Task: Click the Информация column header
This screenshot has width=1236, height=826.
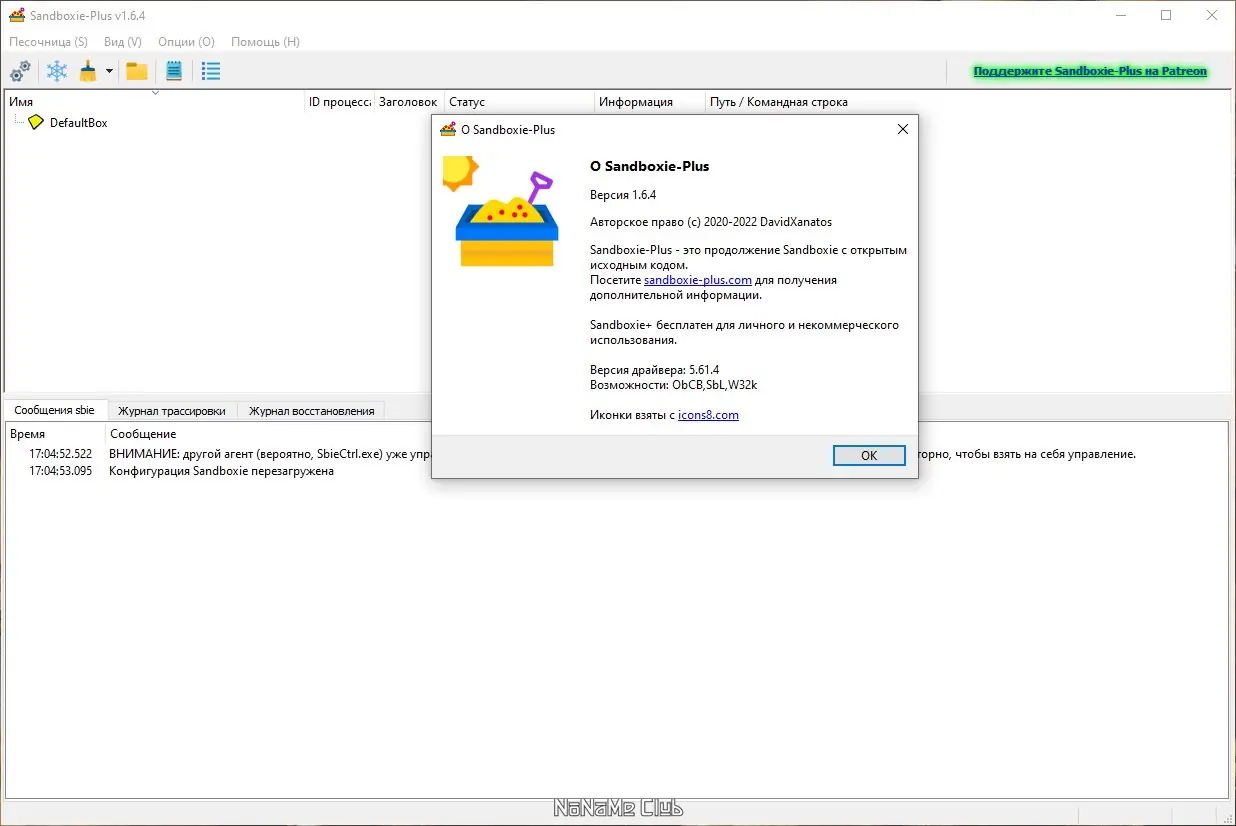Action: pos(649,102)
